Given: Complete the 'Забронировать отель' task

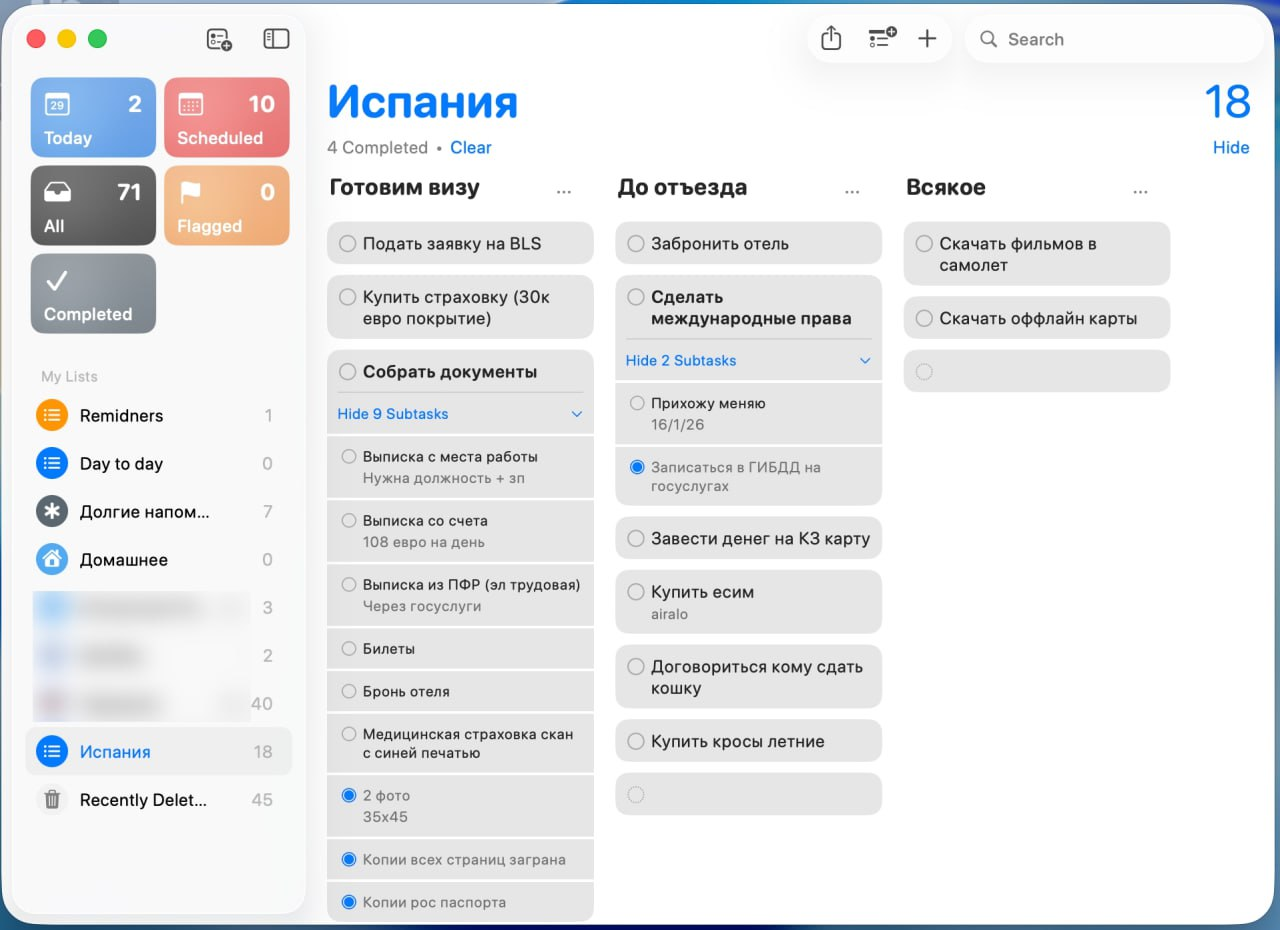Looking at the screenshot, I should [636, 243].
